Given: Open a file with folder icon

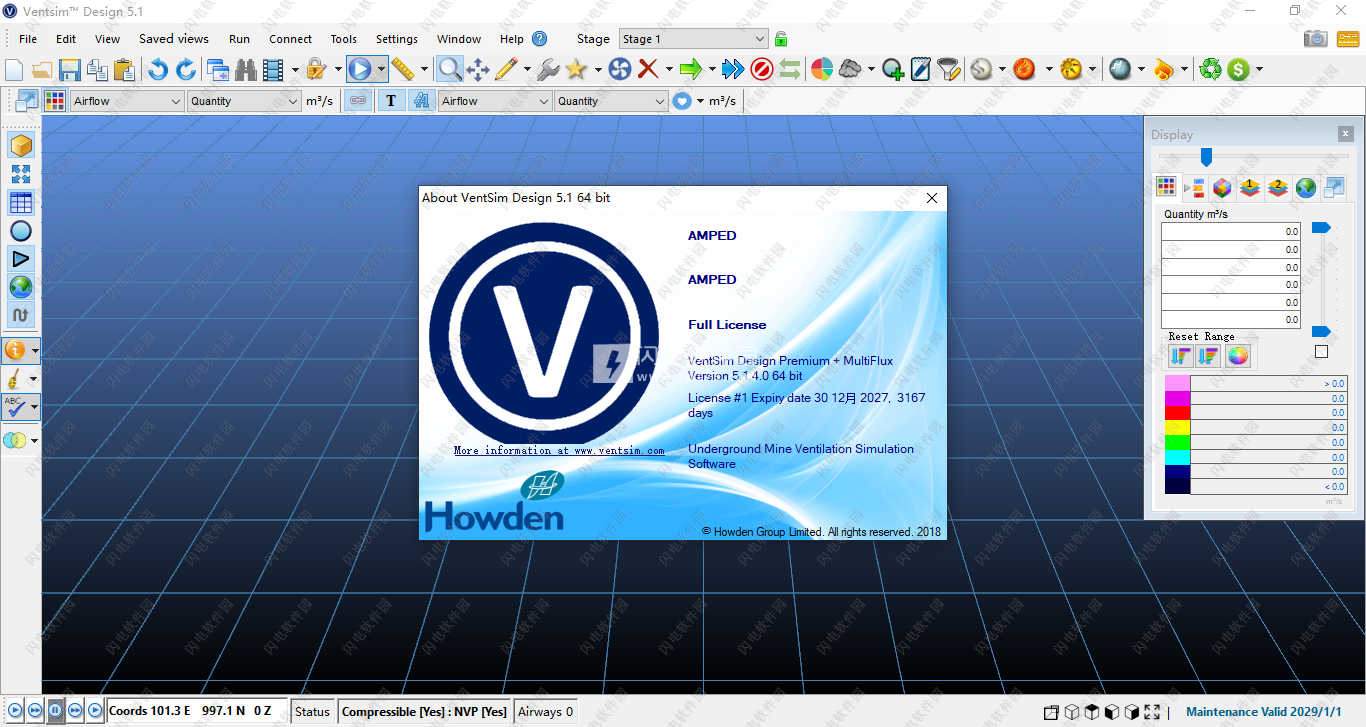Looking at the screenshot, I should pyautogui.click(x=42, y=69).
